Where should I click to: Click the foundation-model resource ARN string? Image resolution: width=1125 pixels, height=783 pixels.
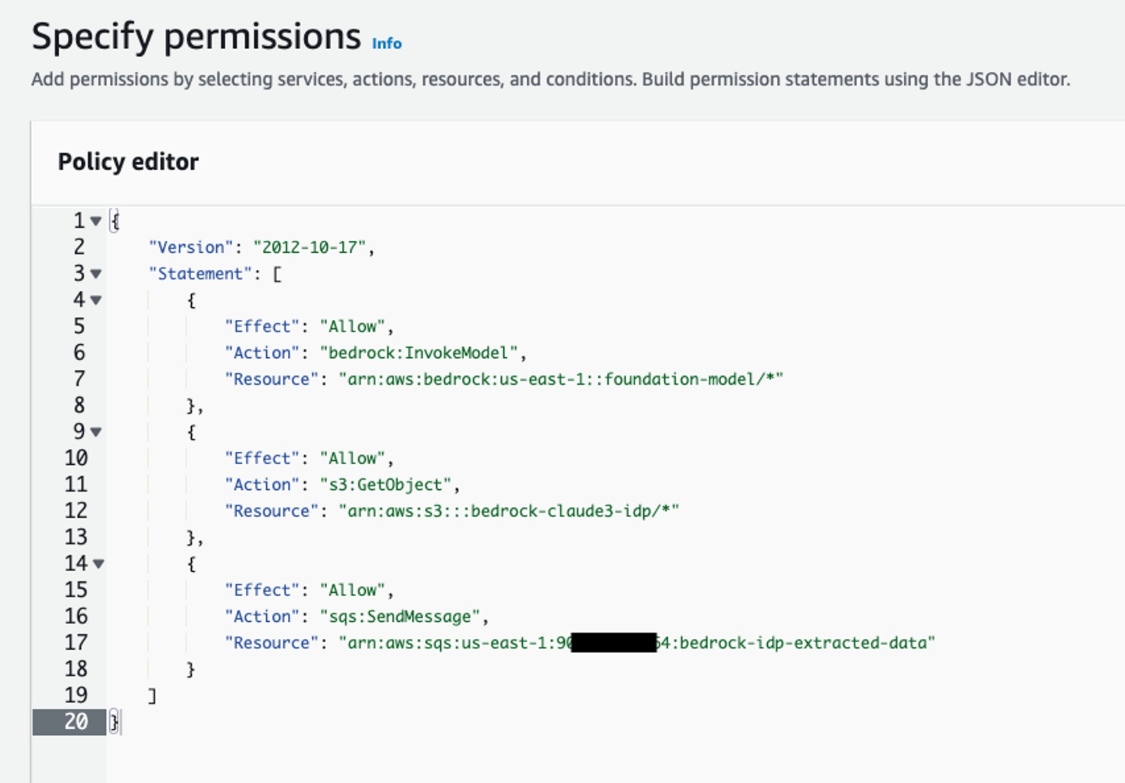point(560,379)
